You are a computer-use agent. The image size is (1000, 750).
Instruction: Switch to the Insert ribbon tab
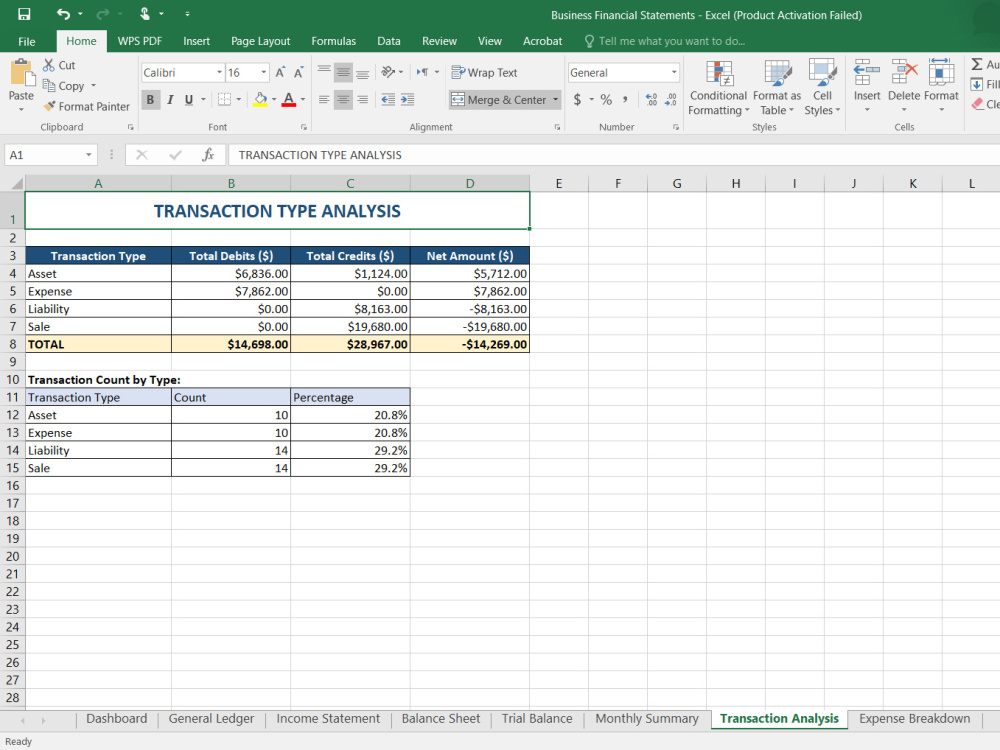196,41
